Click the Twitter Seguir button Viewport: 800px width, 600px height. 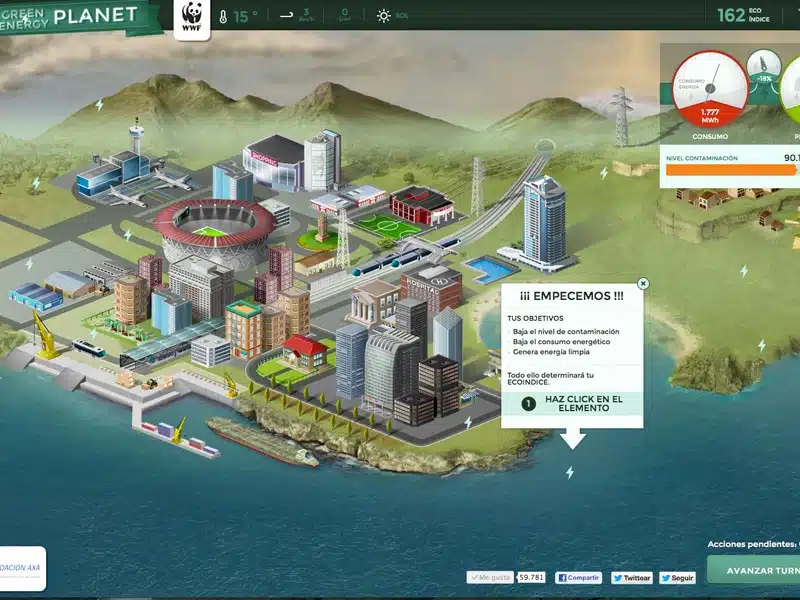[677, 578]
